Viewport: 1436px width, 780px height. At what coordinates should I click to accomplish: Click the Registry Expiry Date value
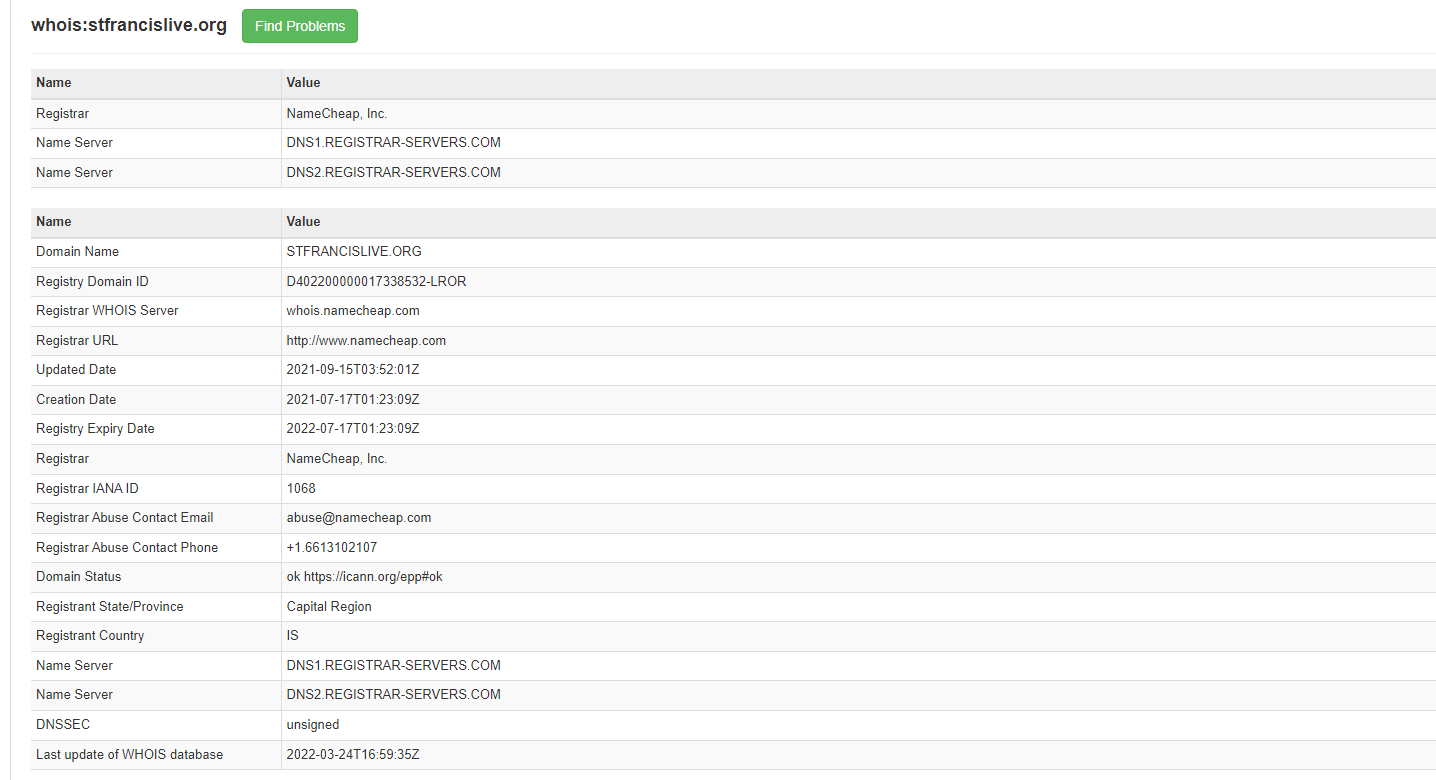click(x=353, y=429)
